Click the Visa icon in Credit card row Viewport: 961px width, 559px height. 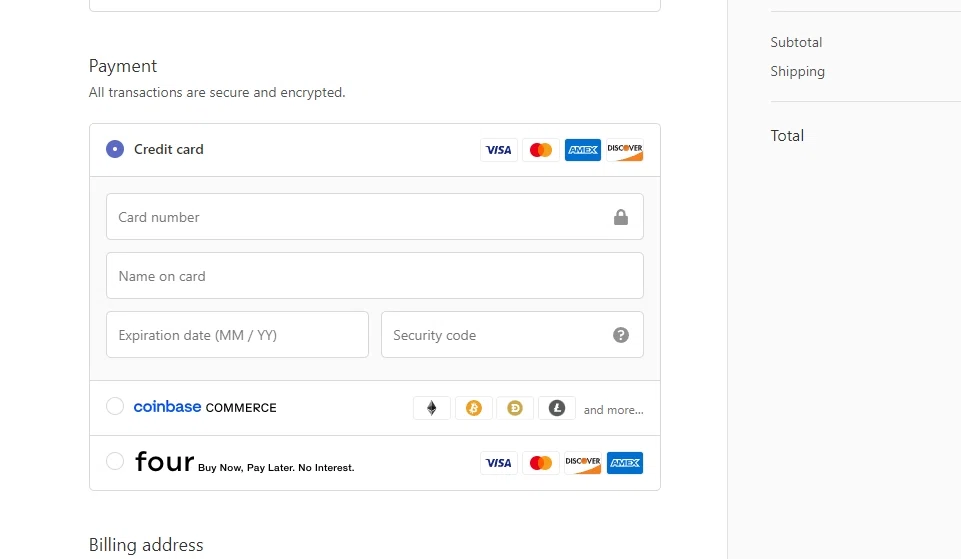(499, 150)
